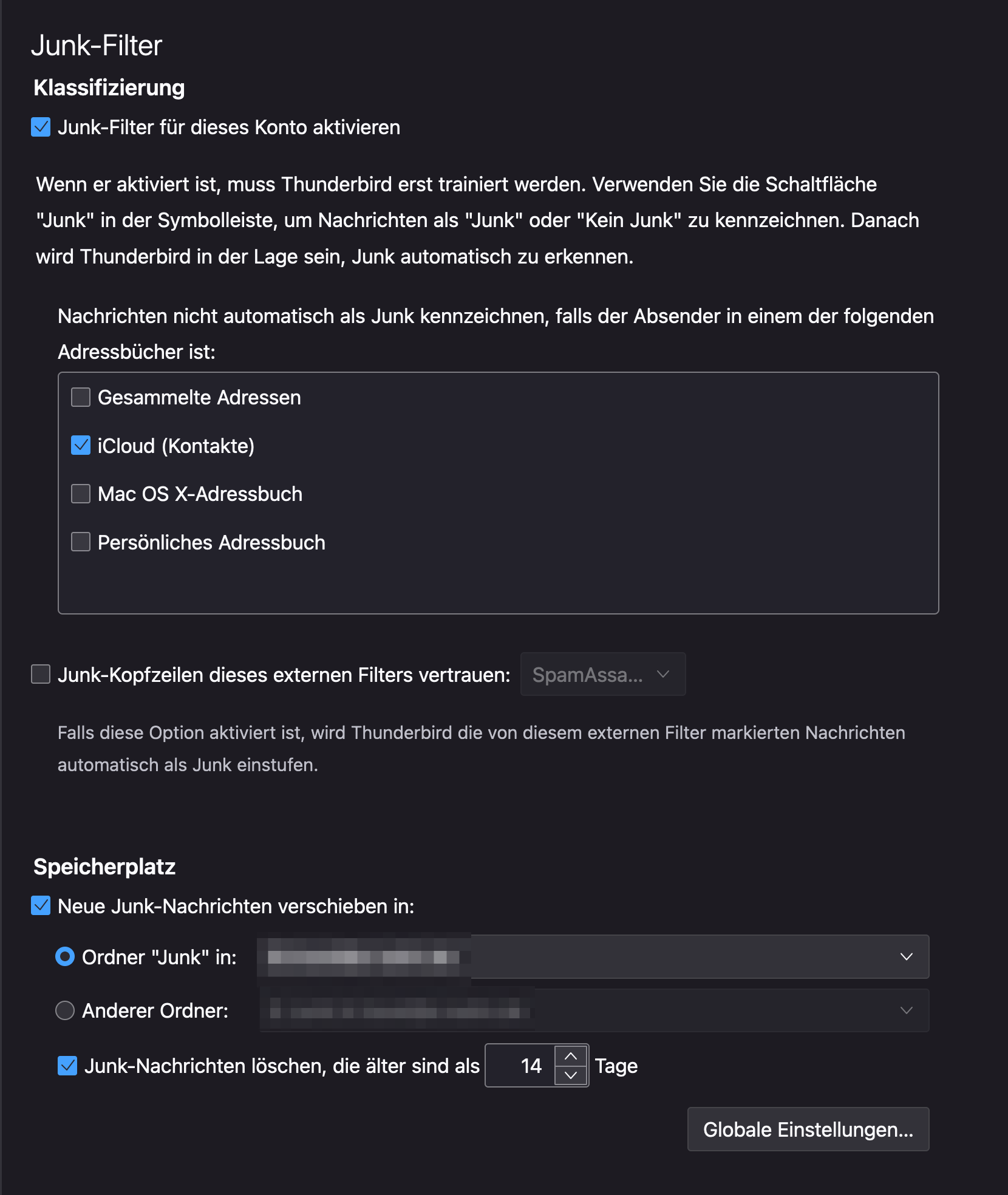Open the SpamAssassin external filter dropdown
The image size is (1008, 1195).
click(602, 675)
